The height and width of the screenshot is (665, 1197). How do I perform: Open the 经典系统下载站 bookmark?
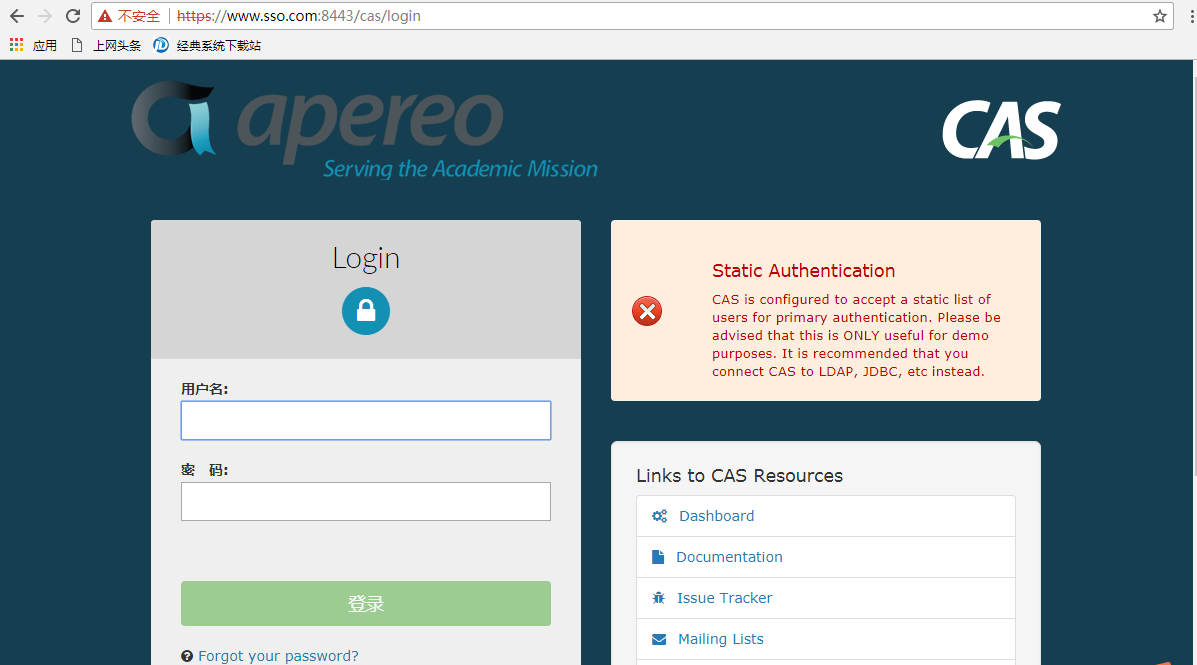217,44
